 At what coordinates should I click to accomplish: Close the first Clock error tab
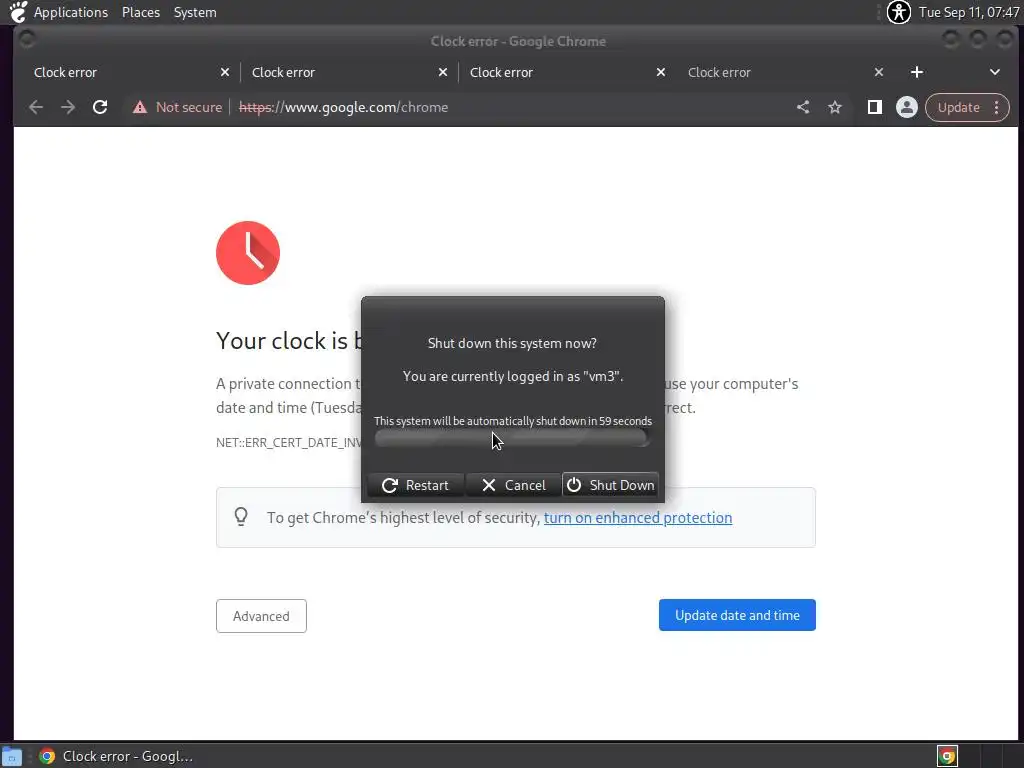click(x=225, y=72)
